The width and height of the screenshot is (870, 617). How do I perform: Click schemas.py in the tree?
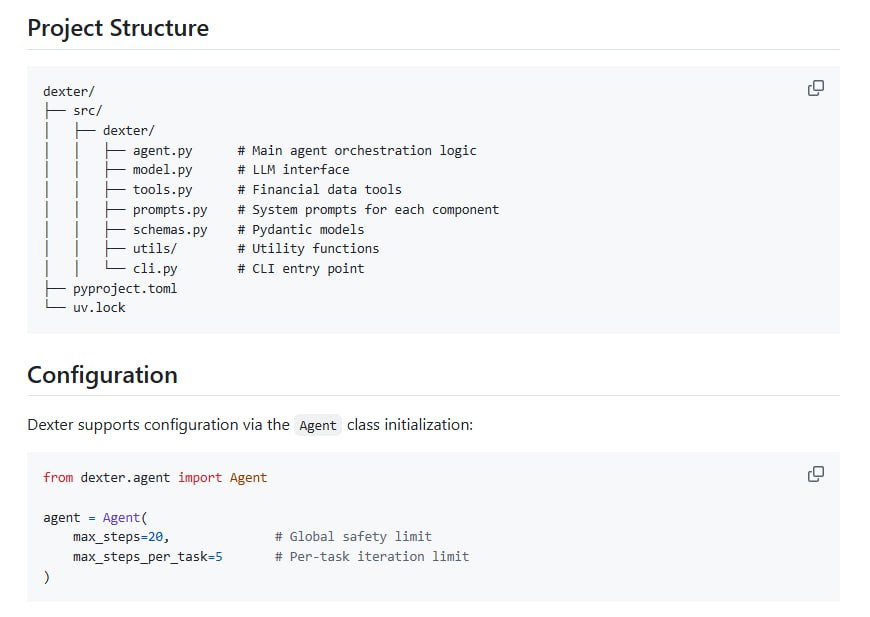pos(170,230)
